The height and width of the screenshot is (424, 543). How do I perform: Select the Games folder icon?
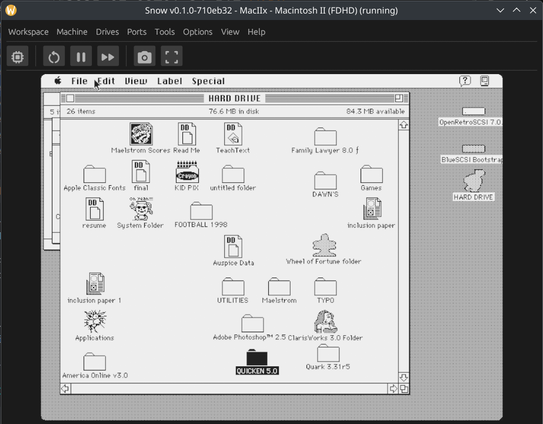(x=371, y=174)
